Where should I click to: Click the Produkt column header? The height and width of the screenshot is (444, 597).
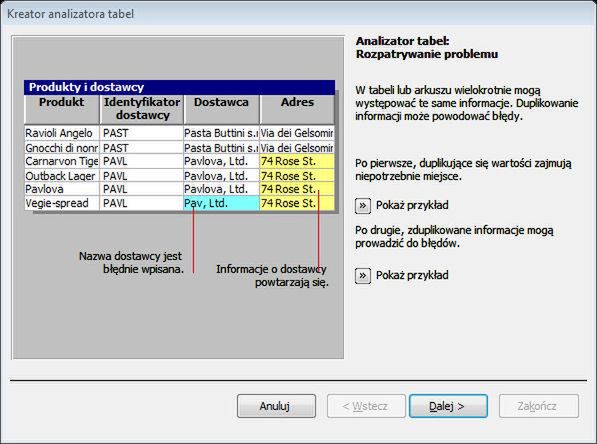point(62,109)
